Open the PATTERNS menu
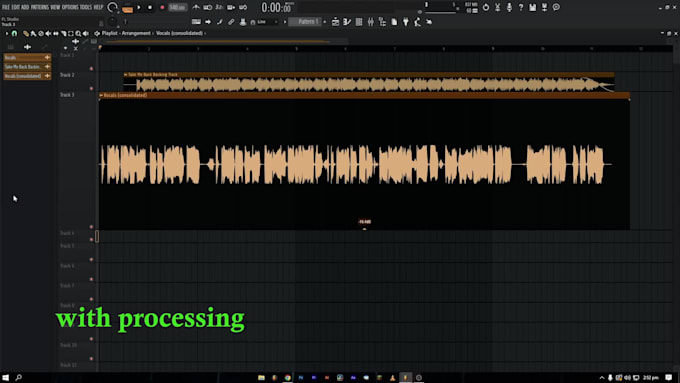The width and height of the screenshot is (680, 383). [39, 7]
